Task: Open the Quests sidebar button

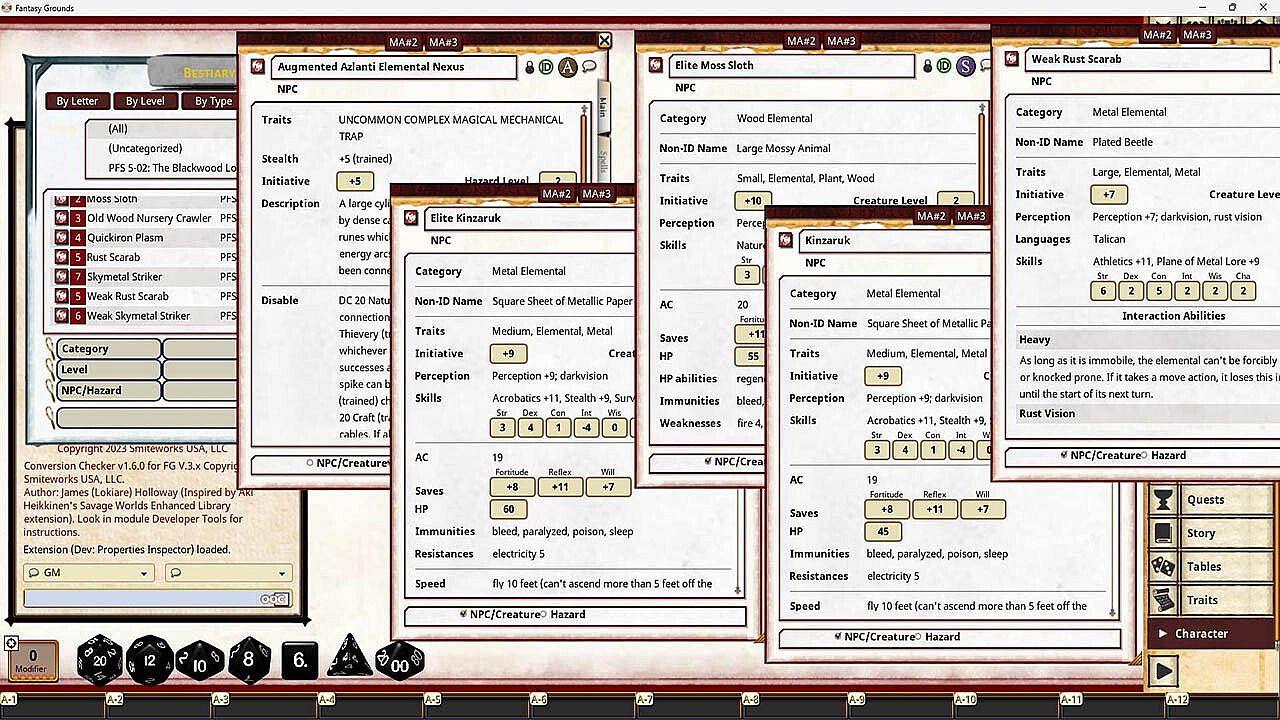Action: coord(1211,500)
